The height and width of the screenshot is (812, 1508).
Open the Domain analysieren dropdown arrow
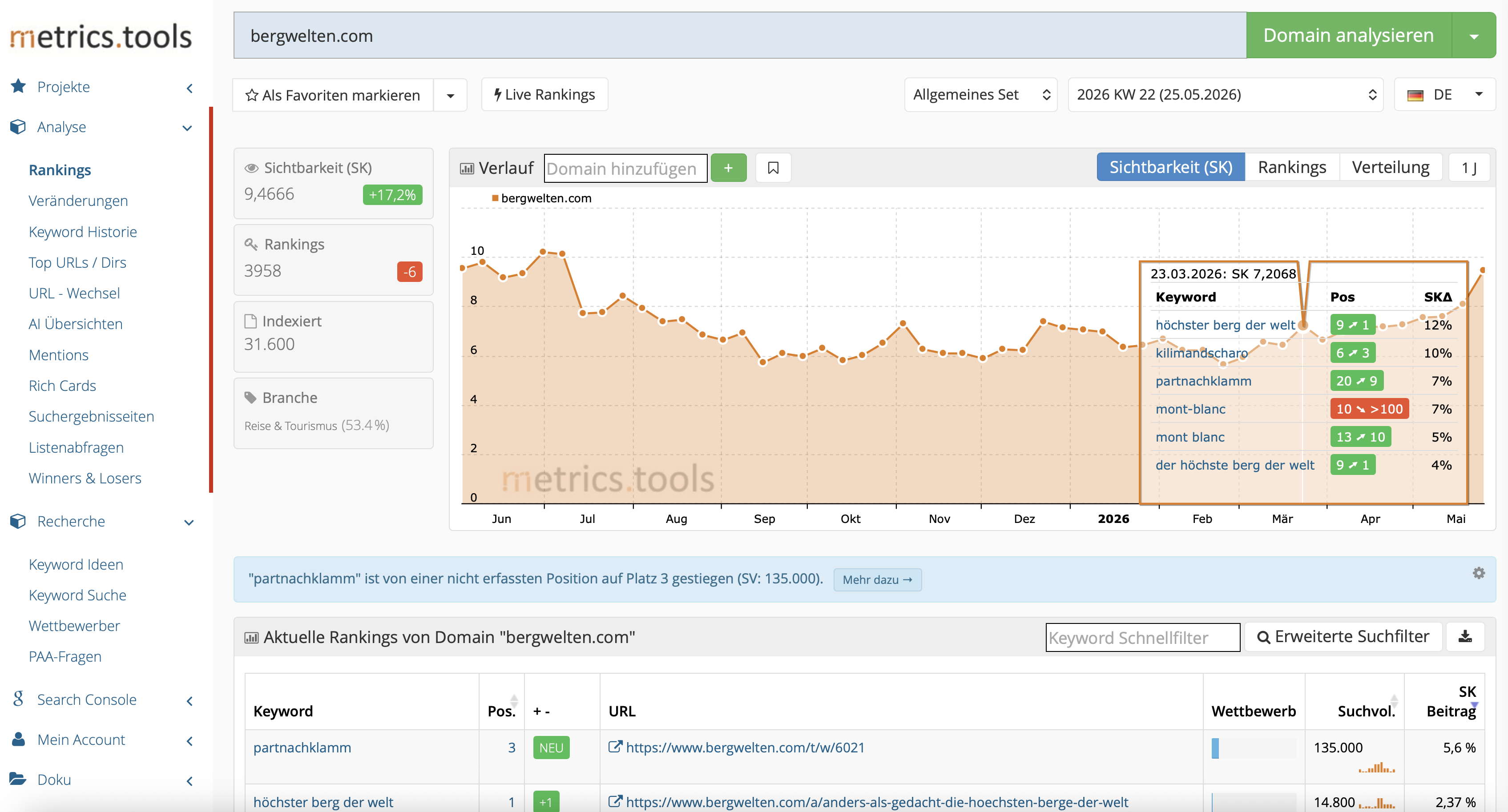tap(1474, 36)
